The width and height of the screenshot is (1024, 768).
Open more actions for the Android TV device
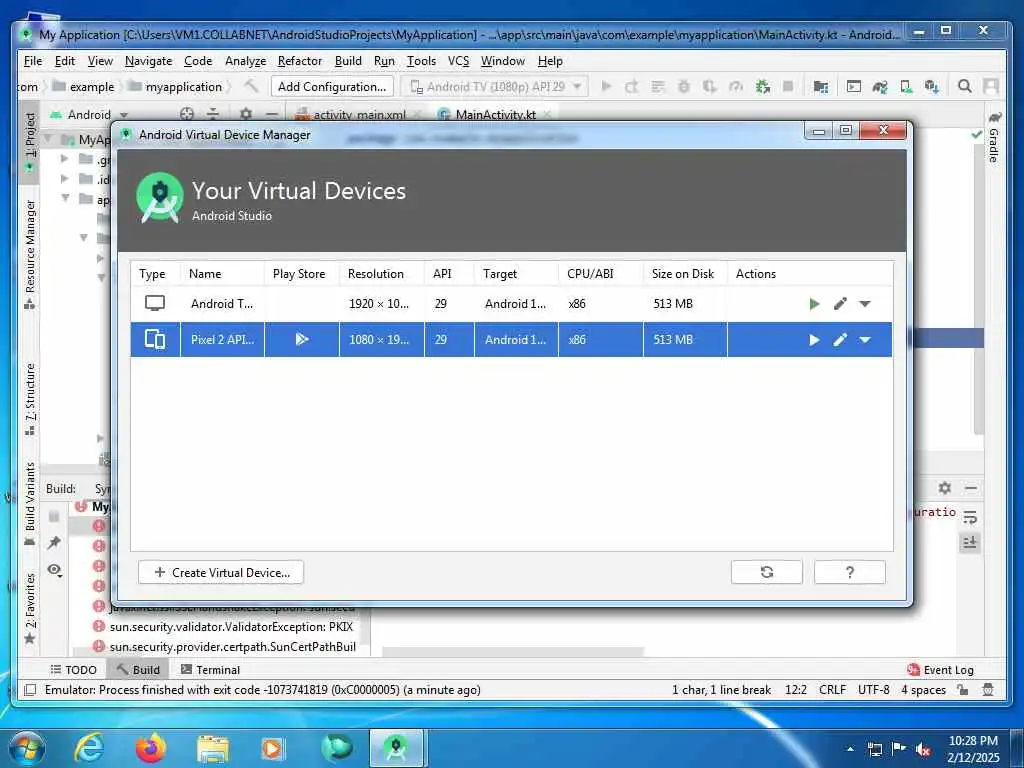[865, 304]
